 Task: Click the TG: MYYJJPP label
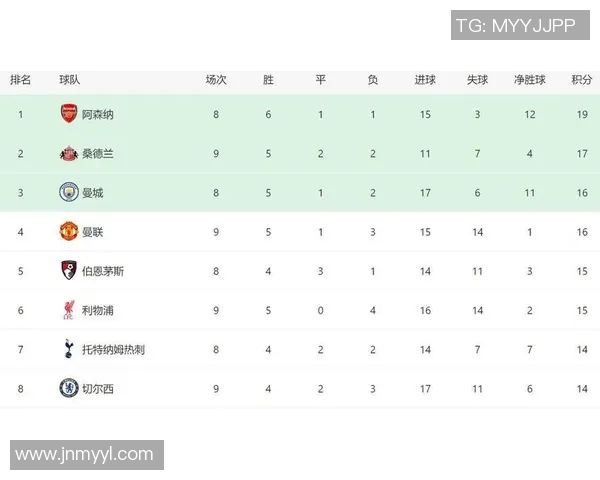(x=516, y=25)
